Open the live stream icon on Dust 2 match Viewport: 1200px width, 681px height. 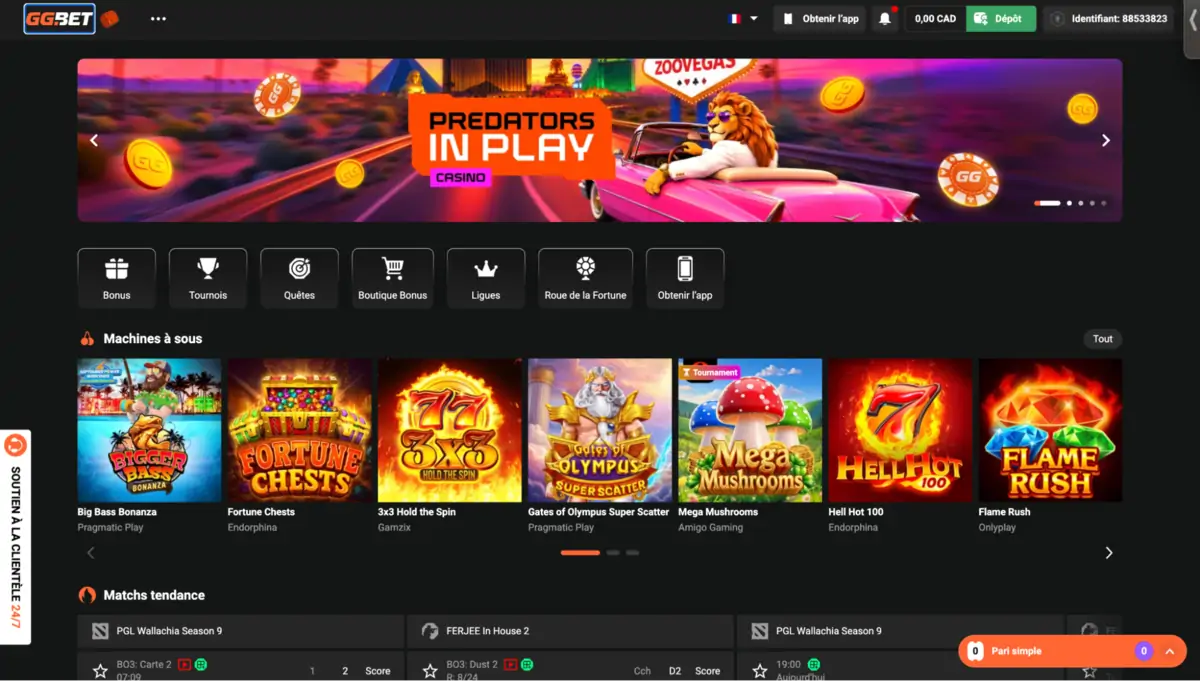tap(511, 664)
